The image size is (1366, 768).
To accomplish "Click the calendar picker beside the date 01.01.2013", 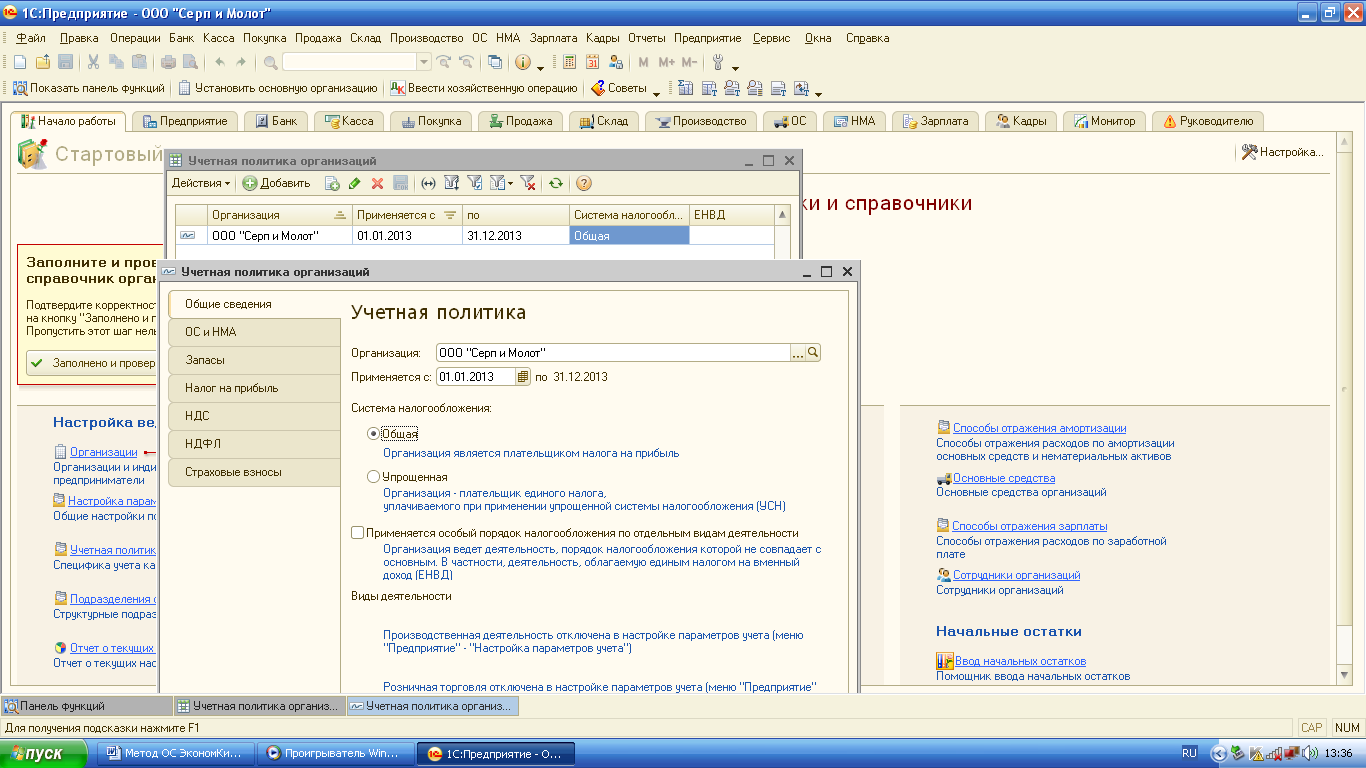I will coord(523,377).
